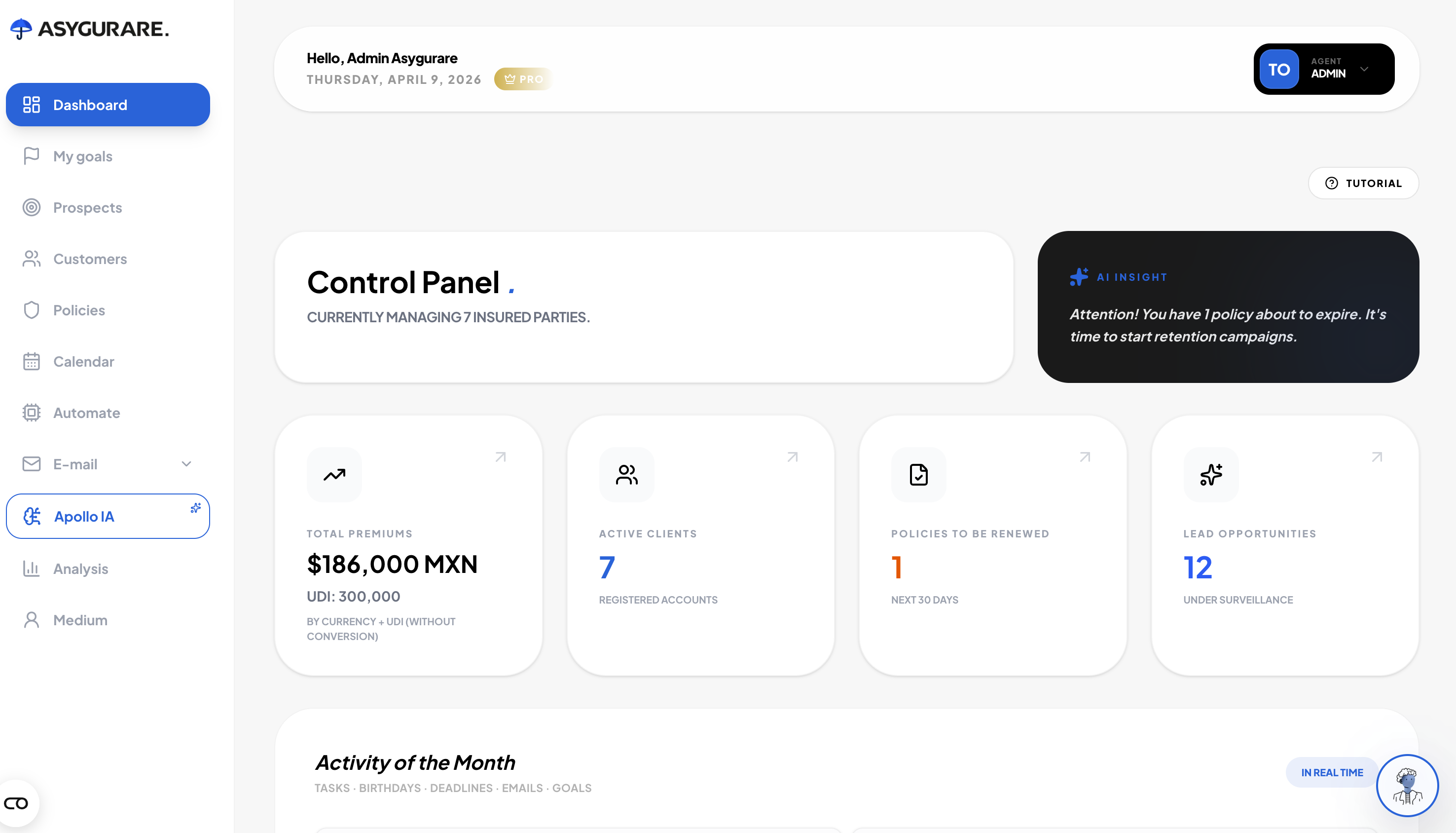Click the AI Insight expiring policy card

click(1227, 326)
